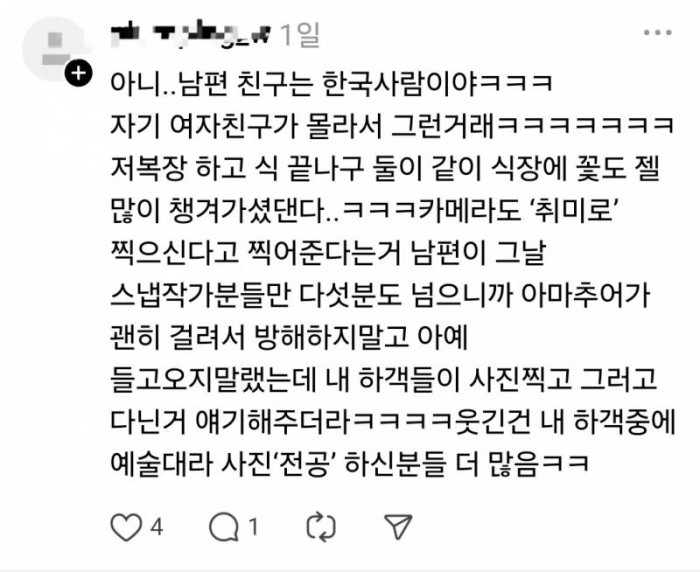Viewport: 700px width, 572px height.
Task: Like the post with the heart icon
Action: [126, 527]
